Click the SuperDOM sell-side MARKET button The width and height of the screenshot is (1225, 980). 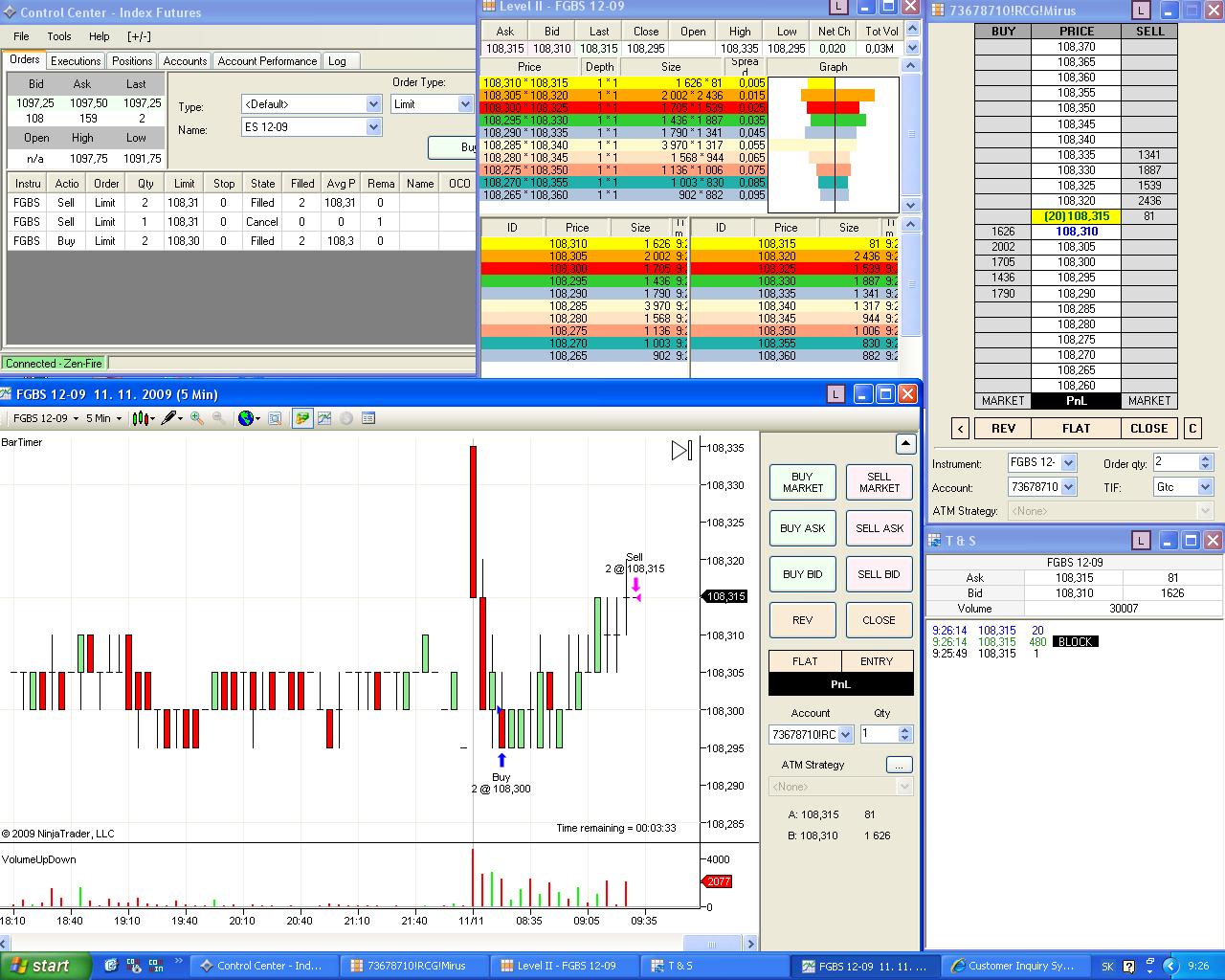click(x=1149, y=401)
